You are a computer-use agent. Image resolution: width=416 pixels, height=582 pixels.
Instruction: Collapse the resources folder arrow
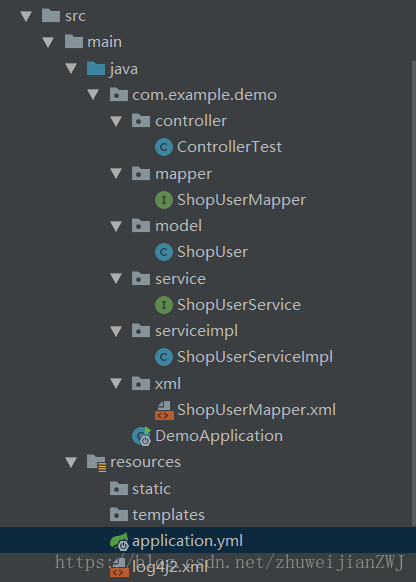(x=71, y=462)
